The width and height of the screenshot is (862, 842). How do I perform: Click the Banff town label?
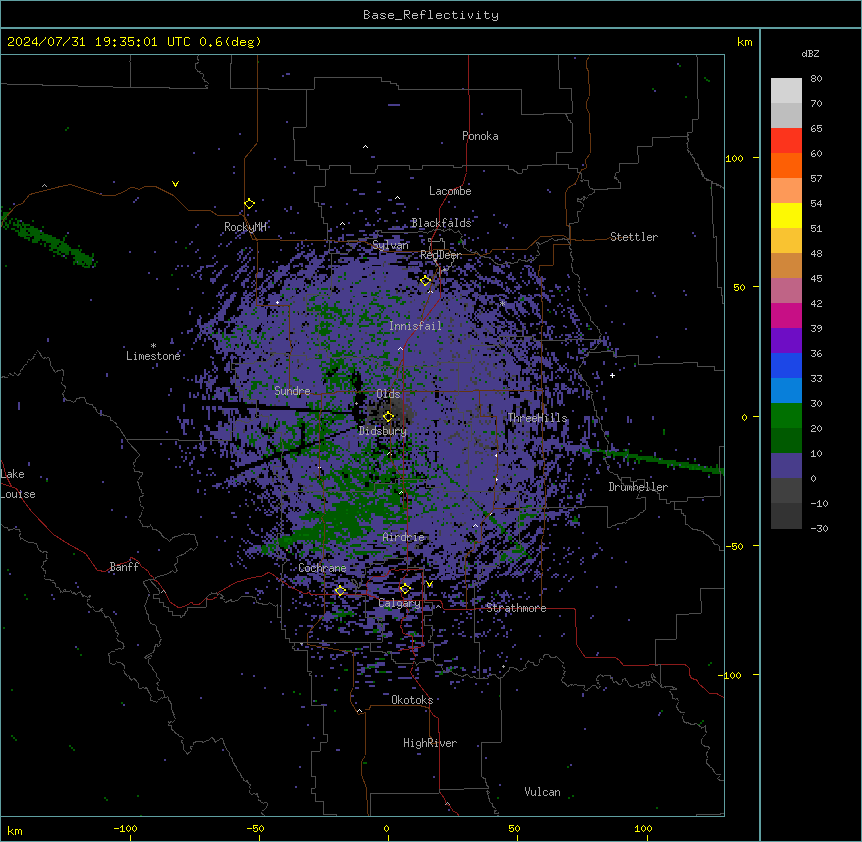coord(124,567)
